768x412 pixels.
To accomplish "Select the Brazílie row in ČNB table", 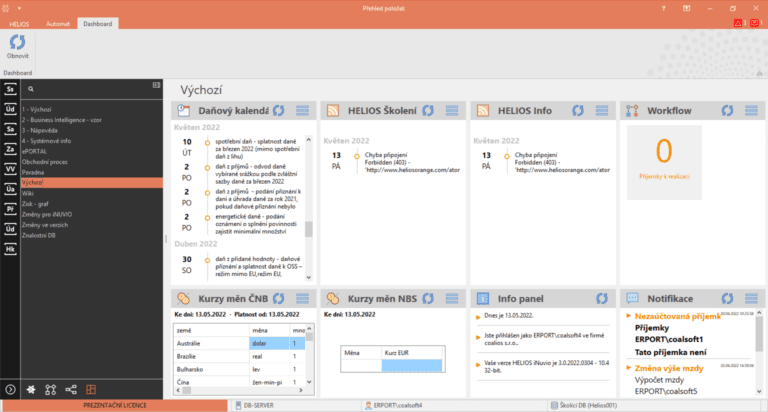I will pos(240,357).
